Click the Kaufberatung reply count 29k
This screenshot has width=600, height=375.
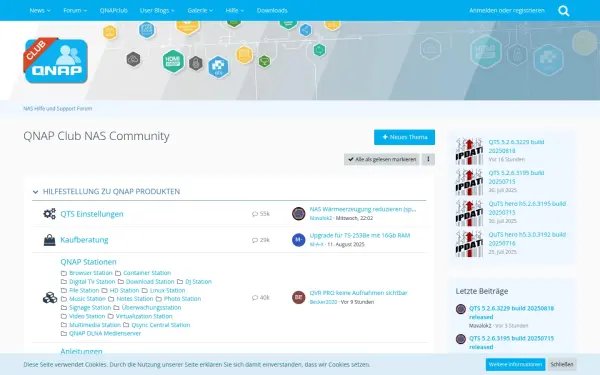click(261, 240)
